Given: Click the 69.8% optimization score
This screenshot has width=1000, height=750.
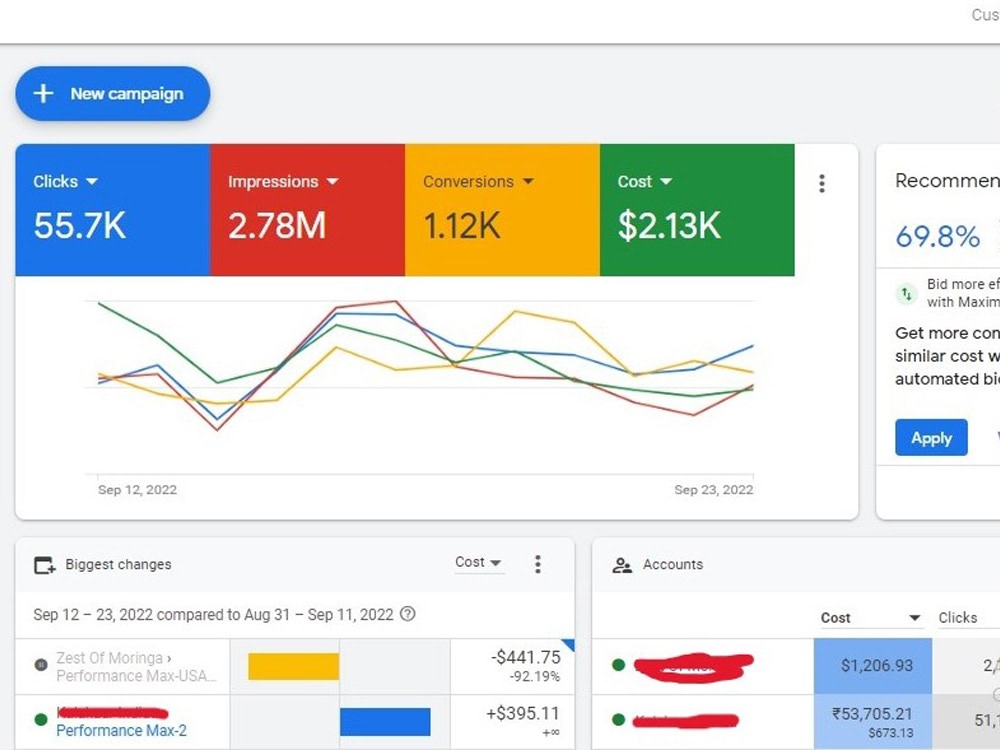Looking at the screenshot, I should [x=938, y=237].
